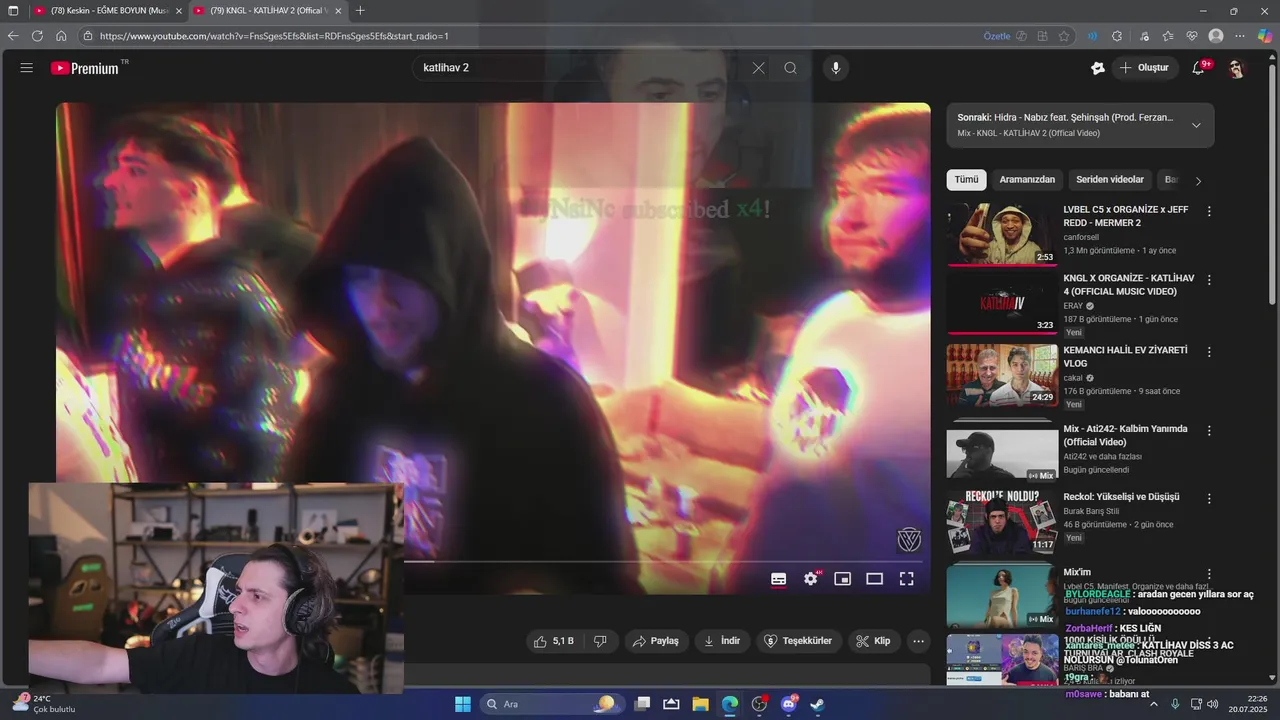Clear the search box text
This screenshot has height=720, width=1280.
tap(758, 68)
